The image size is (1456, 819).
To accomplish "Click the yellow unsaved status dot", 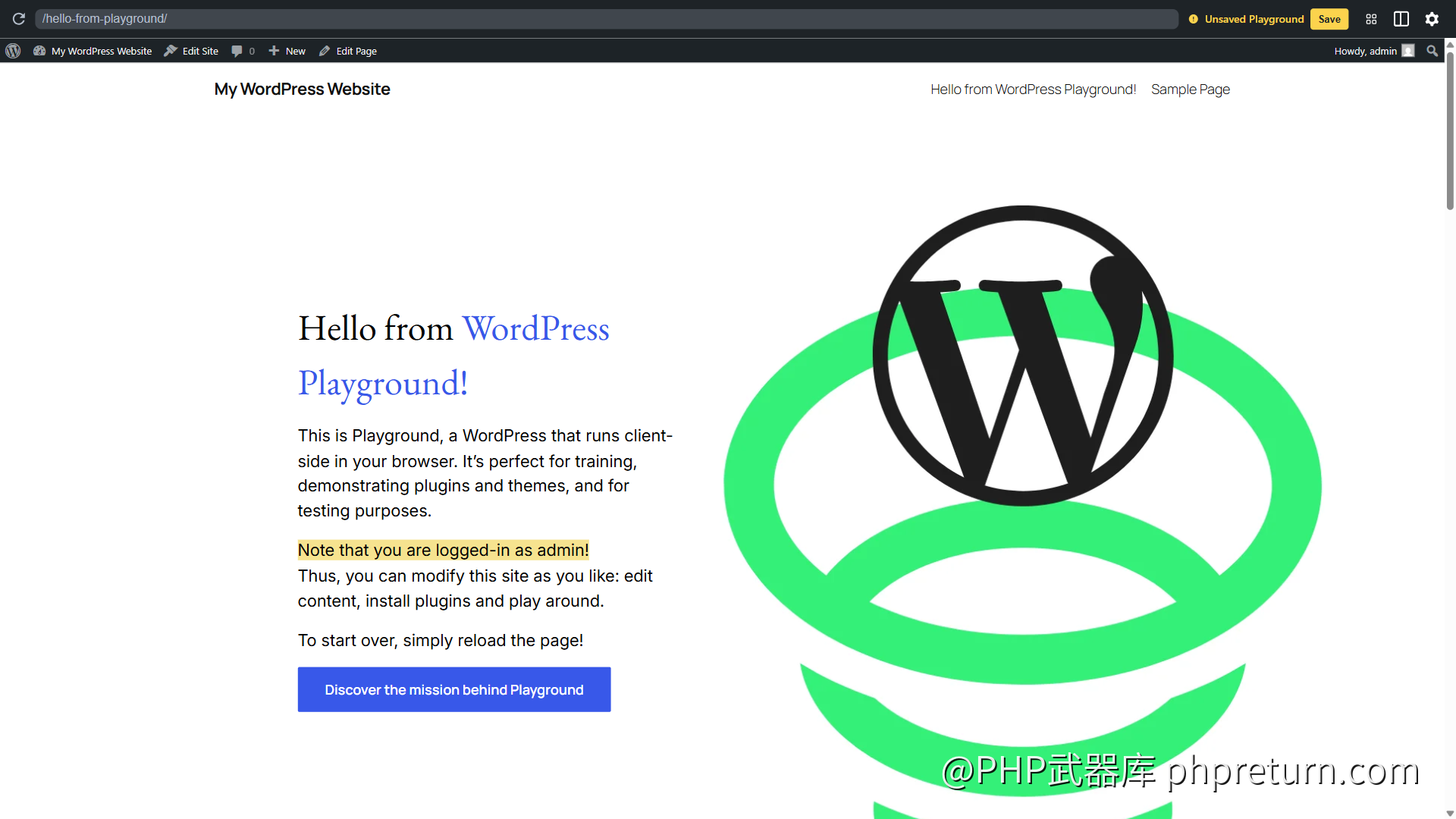I will coord(1193,19).
